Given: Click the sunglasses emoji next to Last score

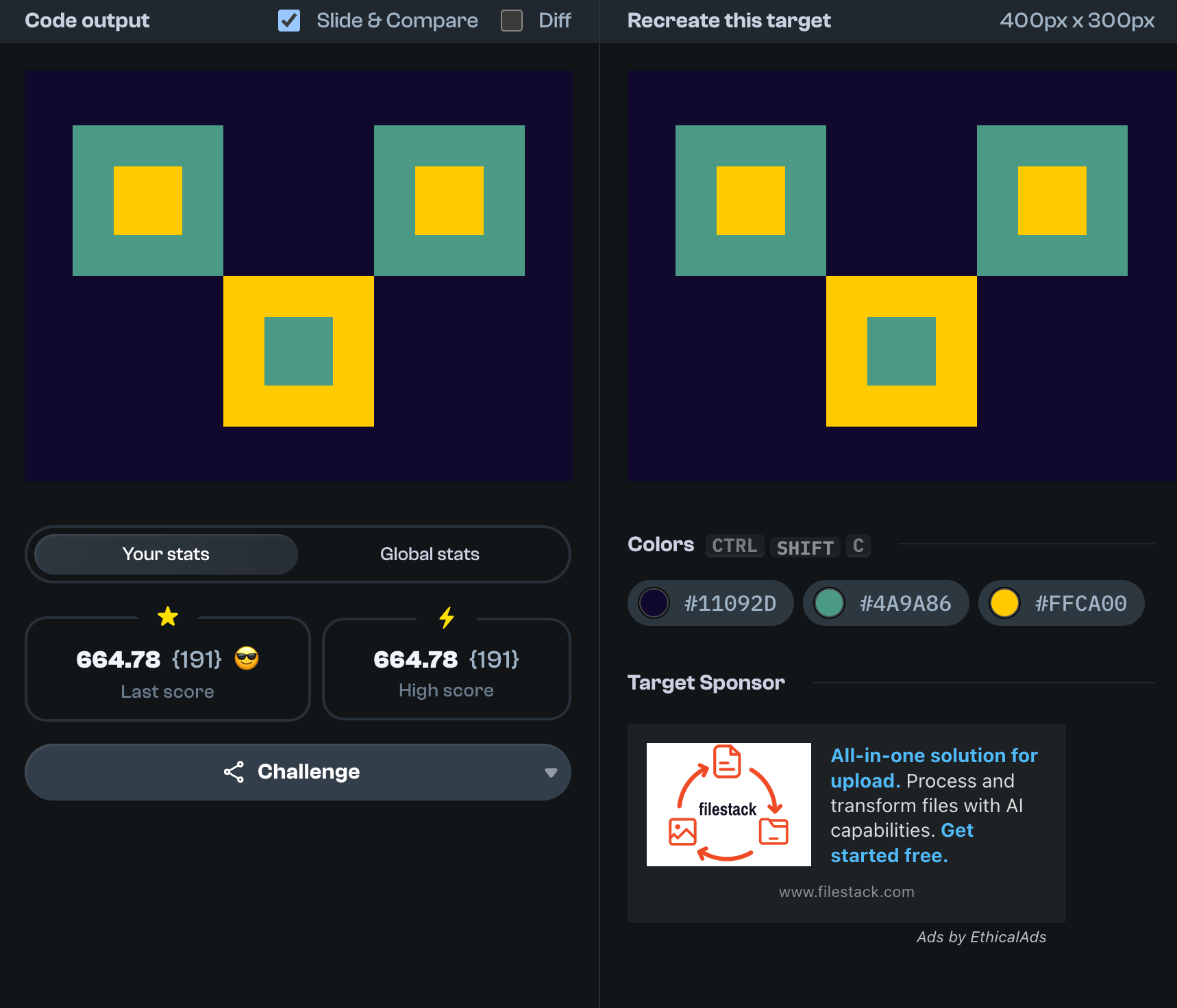Looking at the screenshot, I should tap(247, 659).
